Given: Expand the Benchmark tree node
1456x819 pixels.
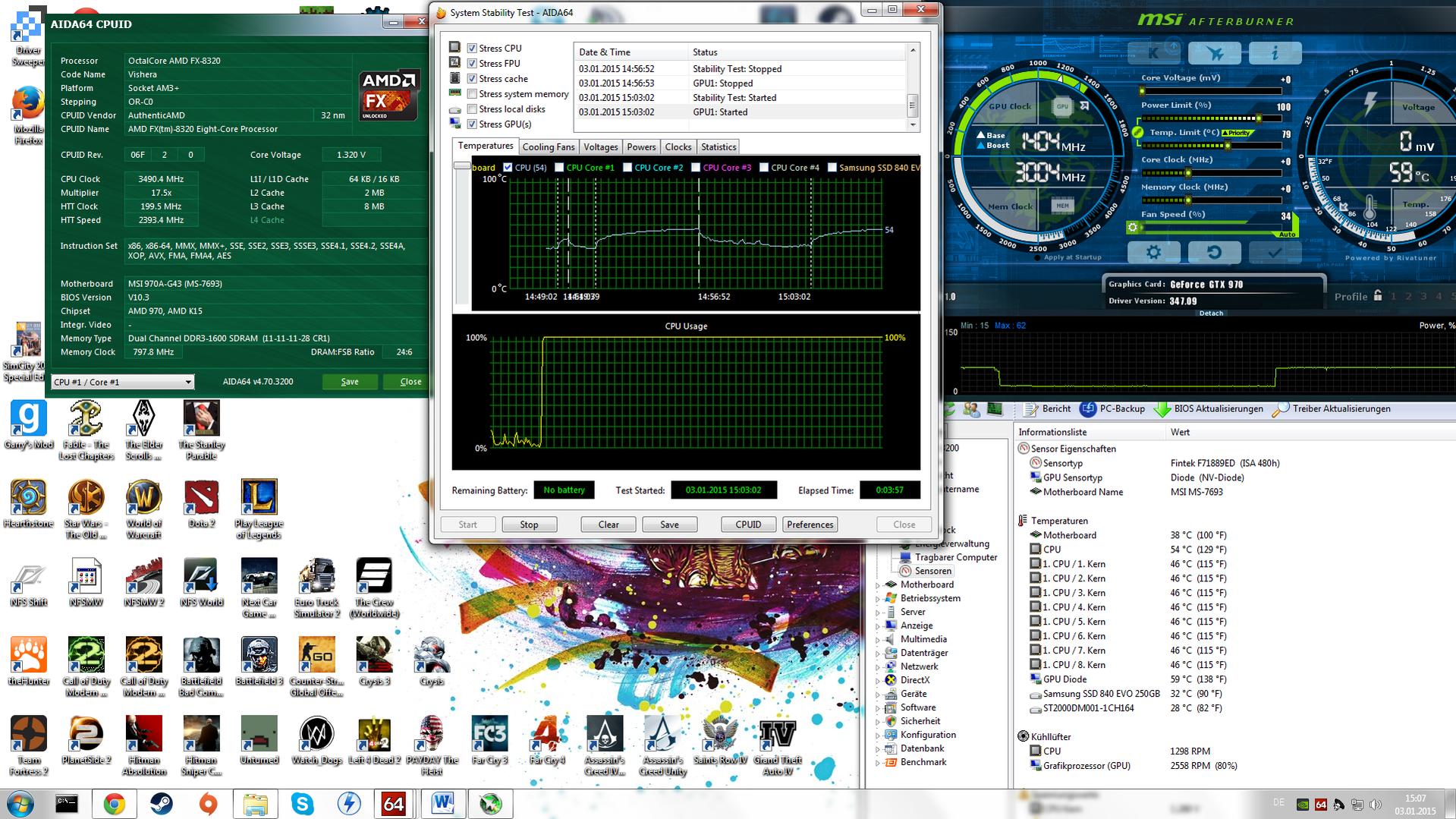Looking at the screenshot, I should [879, 763].
